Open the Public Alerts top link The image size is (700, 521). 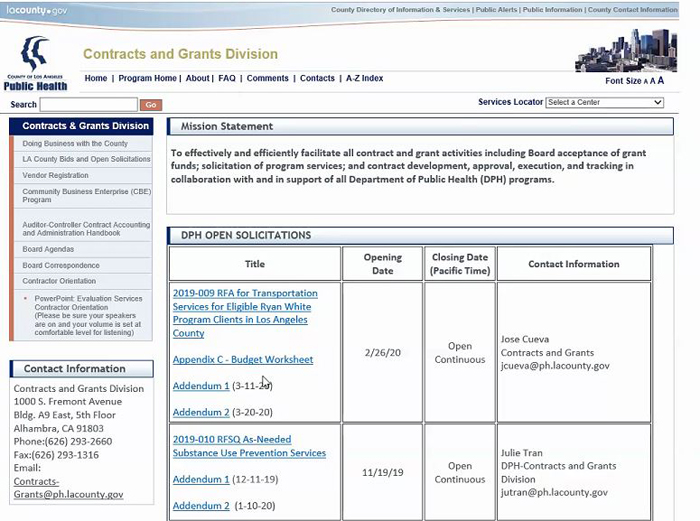[x=496, y=9]
